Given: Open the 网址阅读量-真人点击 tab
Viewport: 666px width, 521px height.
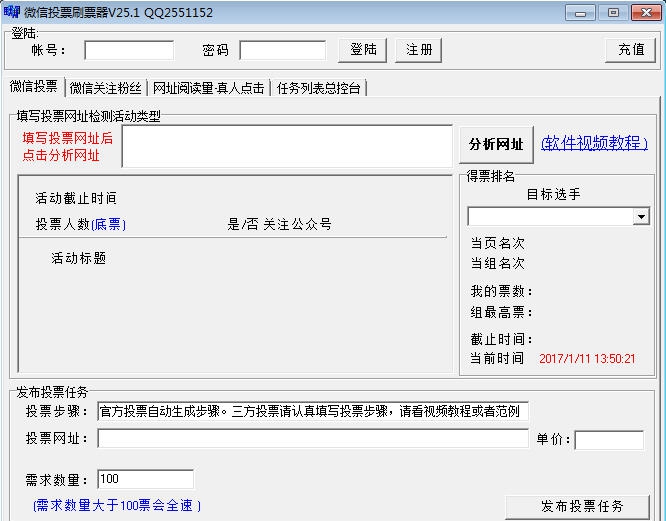Looking at the screenshot, I should coord(208,88).
